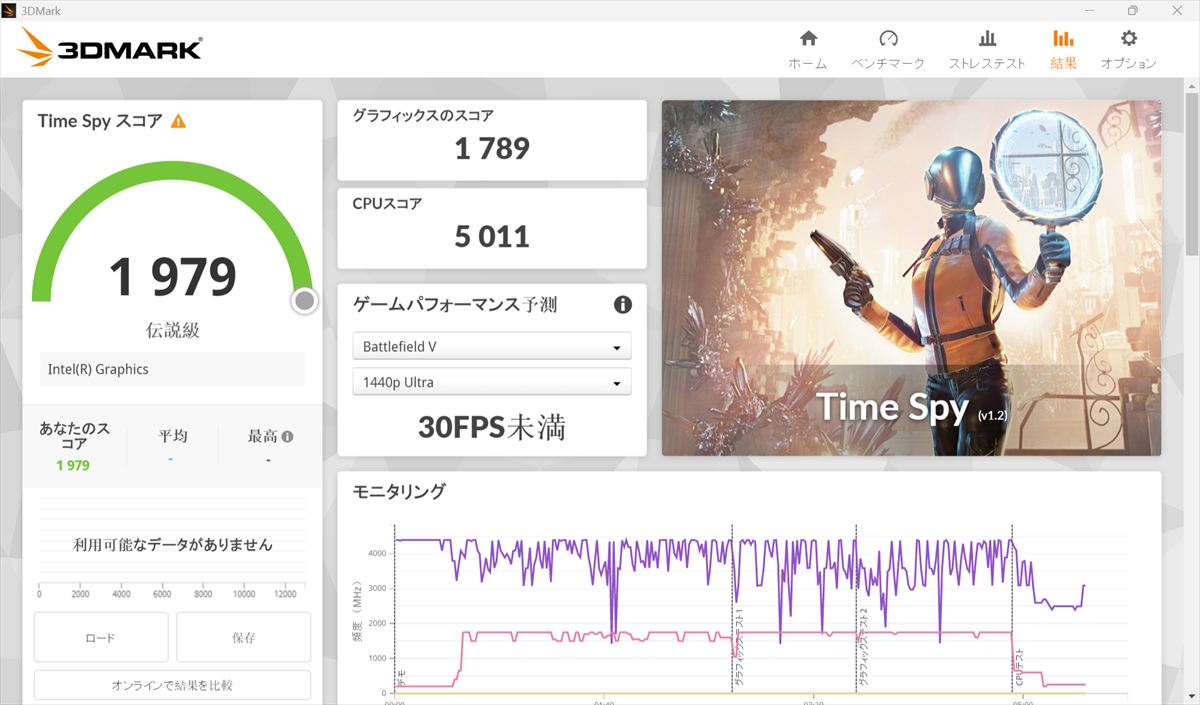
Task: Expand the Battlefield V game dropdown
Action: click(x=492, y=347)
